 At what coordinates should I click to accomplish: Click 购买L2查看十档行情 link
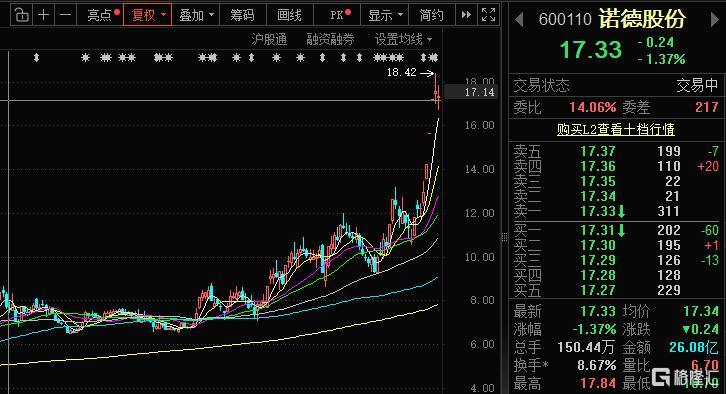tap(615, 129)
